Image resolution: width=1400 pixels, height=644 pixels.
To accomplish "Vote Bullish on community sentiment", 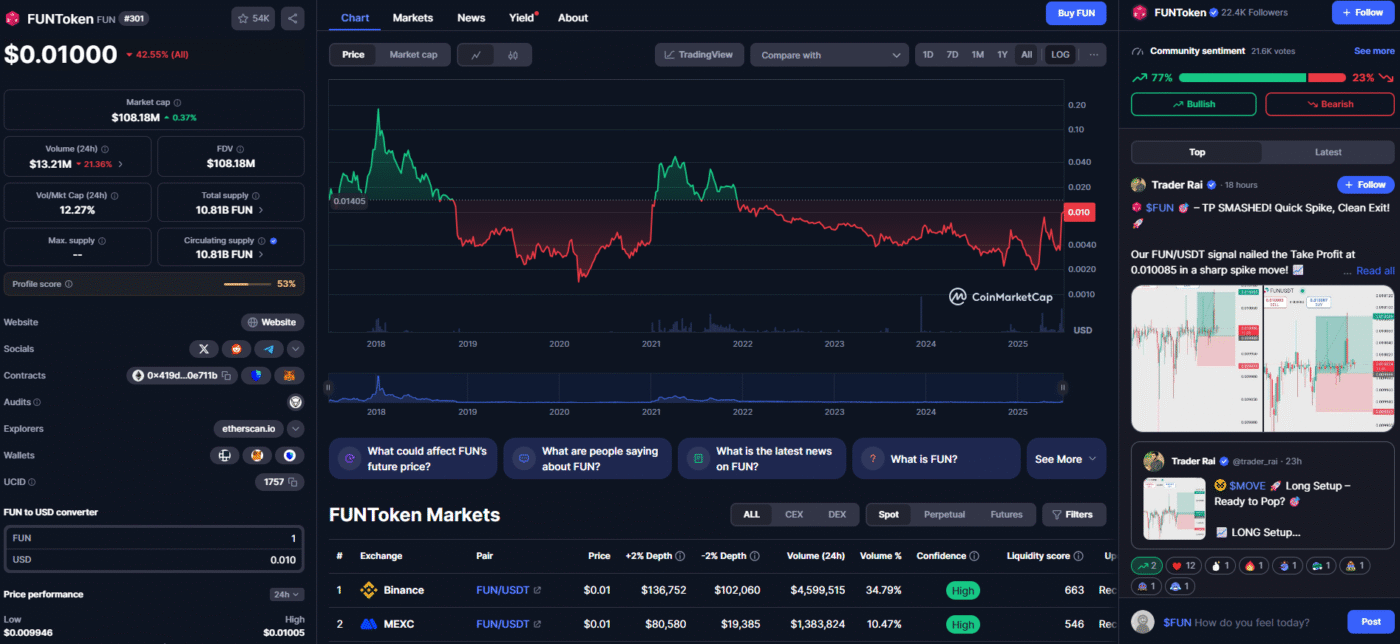I will click(1194, 104).
